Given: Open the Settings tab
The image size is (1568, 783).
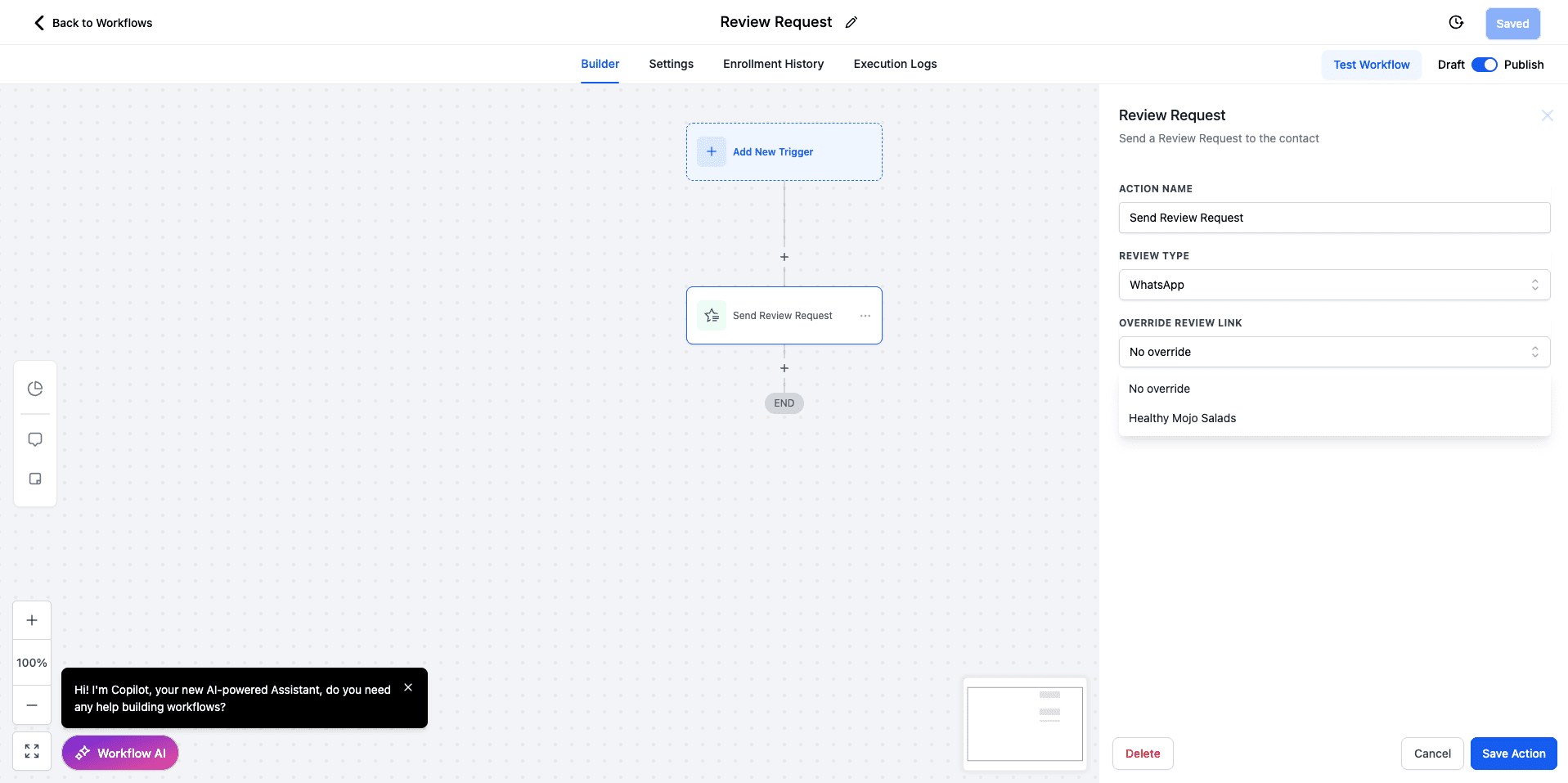Looking at the screenshot, I should click(x=672, y=64).
